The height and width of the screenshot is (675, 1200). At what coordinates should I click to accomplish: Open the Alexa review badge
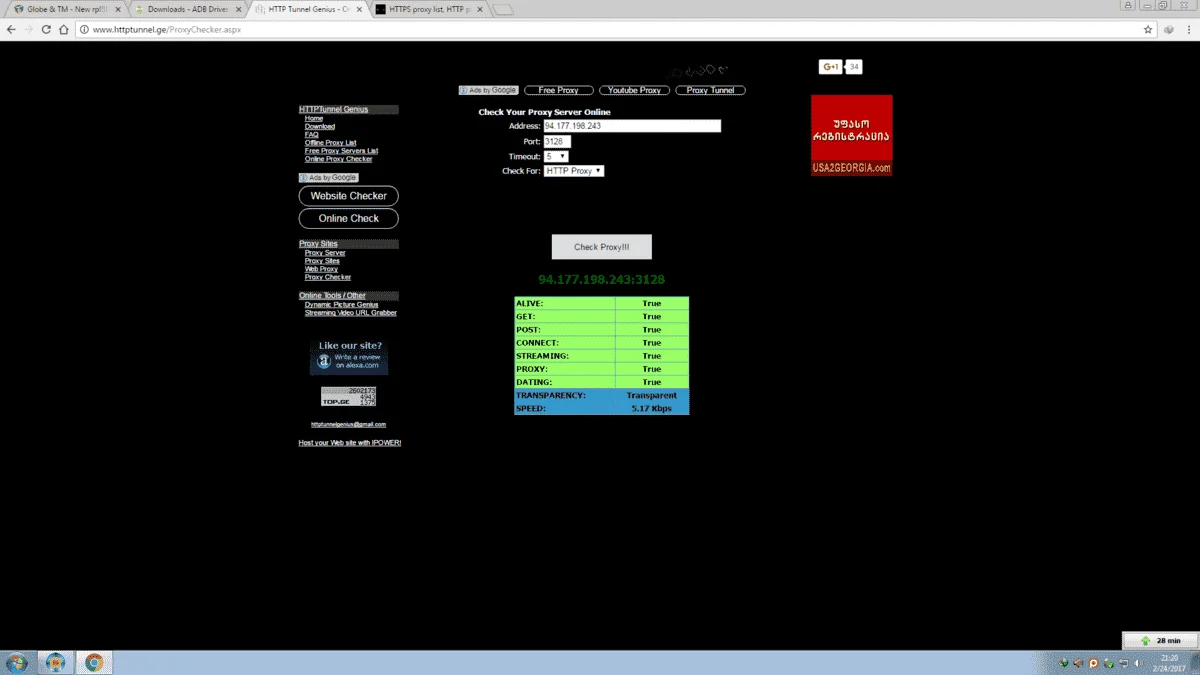349,357
